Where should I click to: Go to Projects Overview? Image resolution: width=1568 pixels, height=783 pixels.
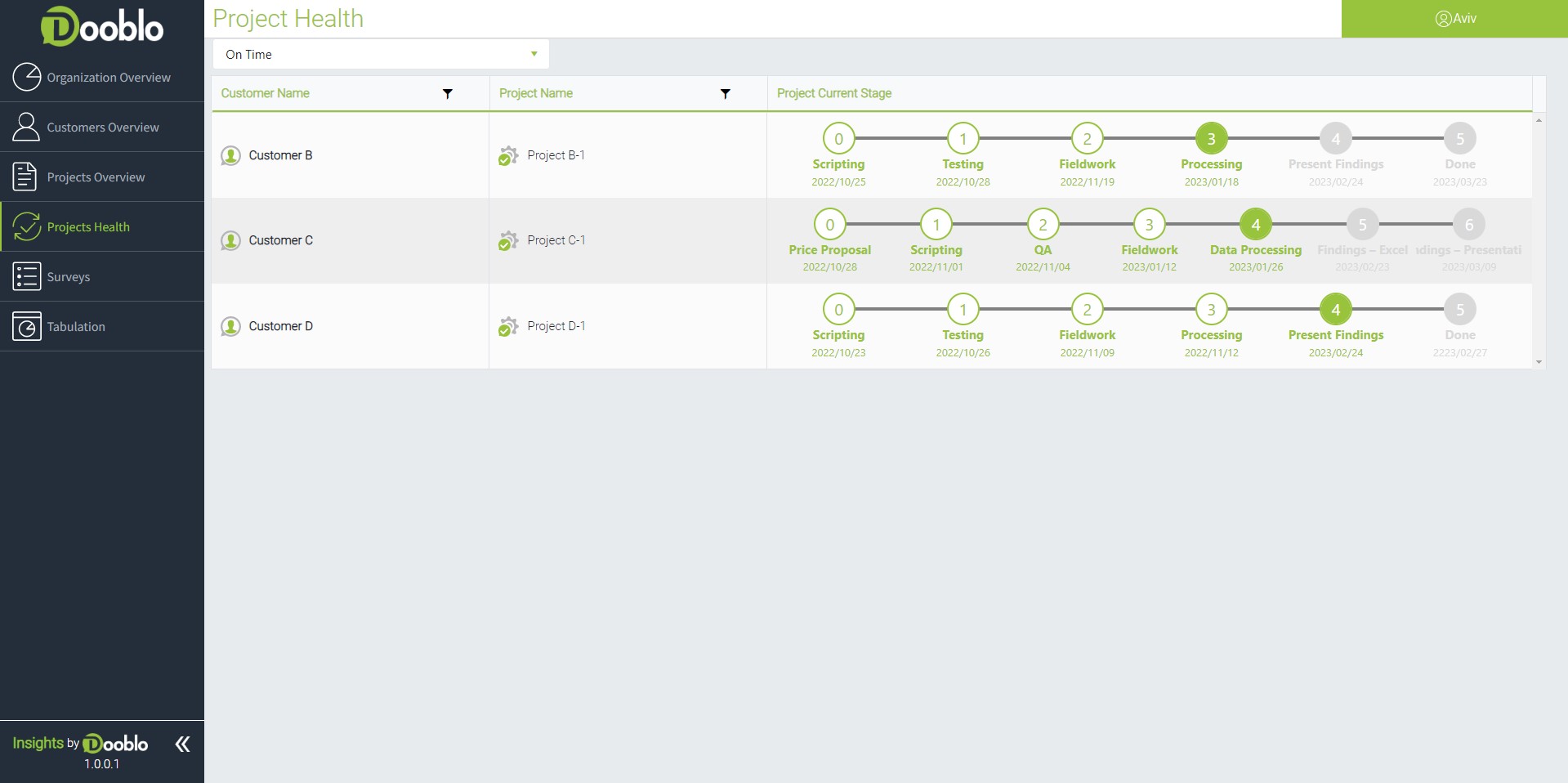(x=102, y=177)
